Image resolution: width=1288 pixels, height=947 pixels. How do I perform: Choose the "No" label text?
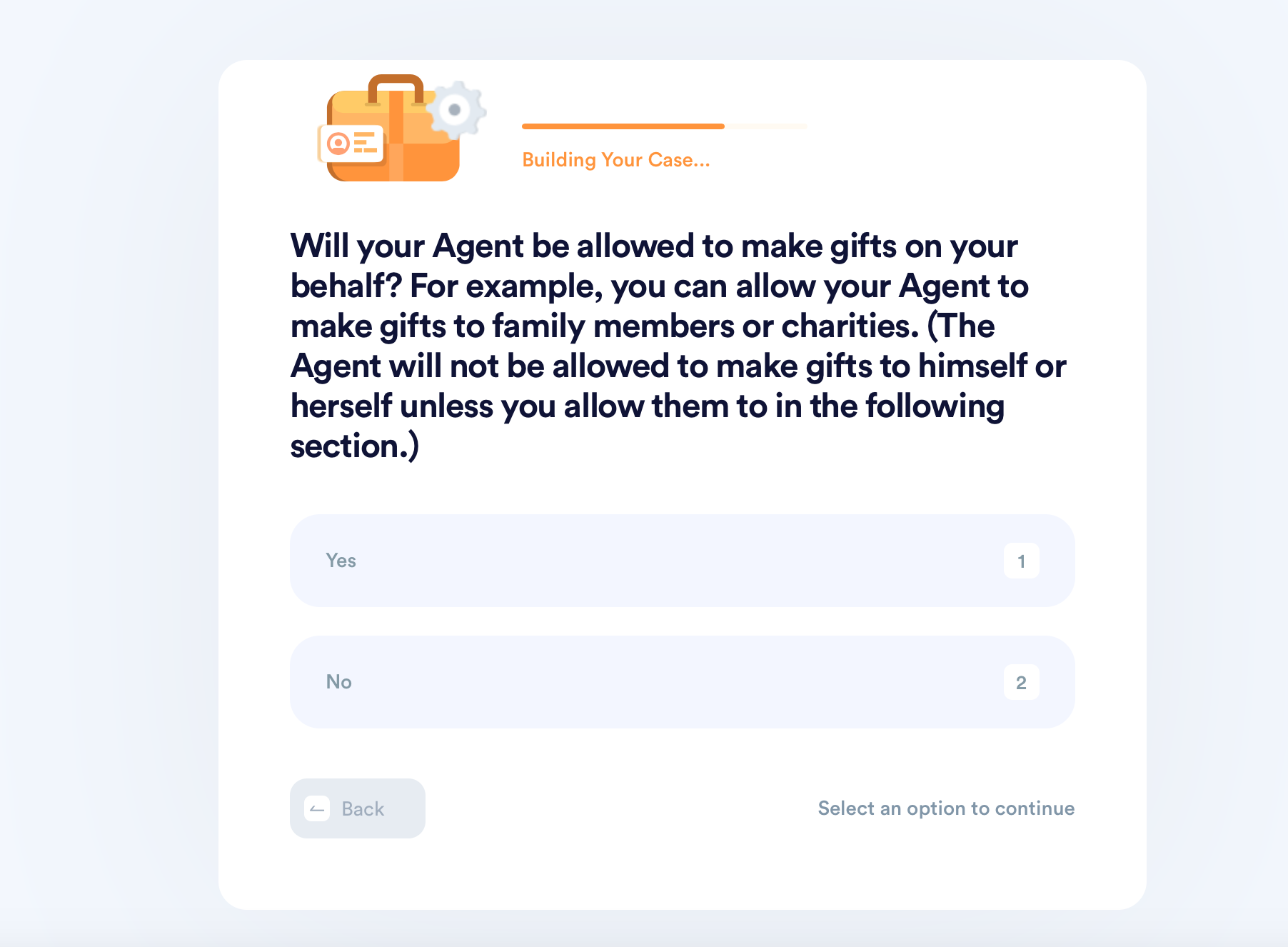[x=338, y=682]
